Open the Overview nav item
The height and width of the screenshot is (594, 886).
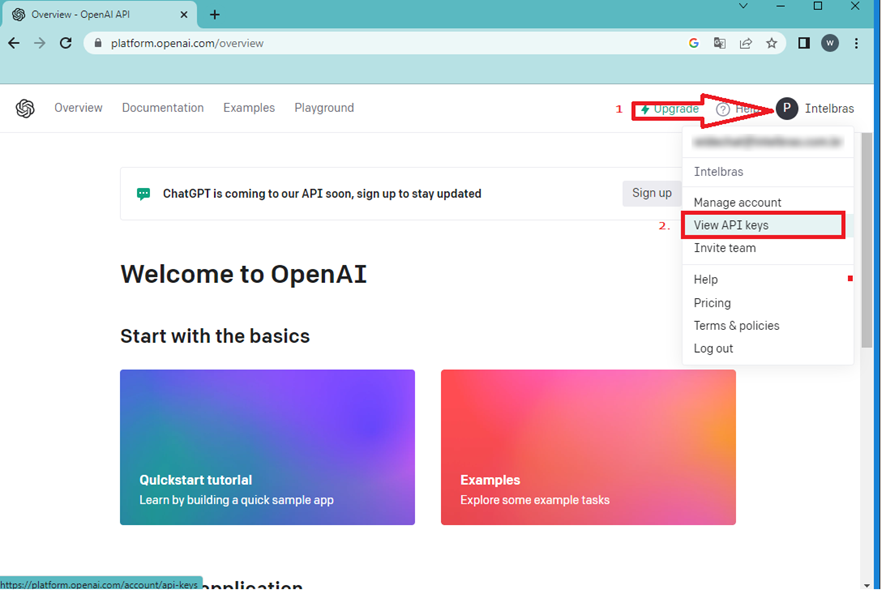[x=79, y=108]
